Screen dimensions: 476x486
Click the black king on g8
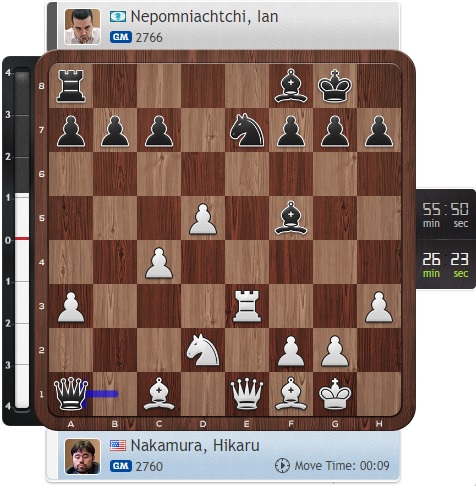(335, 86)
